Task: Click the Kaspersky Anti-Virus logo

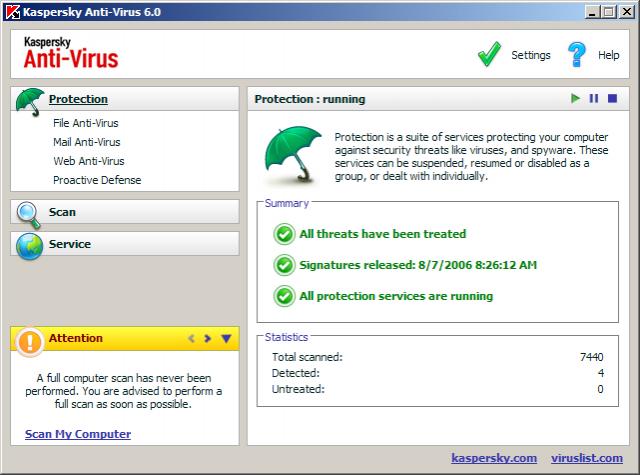Action: click(71, 53)
